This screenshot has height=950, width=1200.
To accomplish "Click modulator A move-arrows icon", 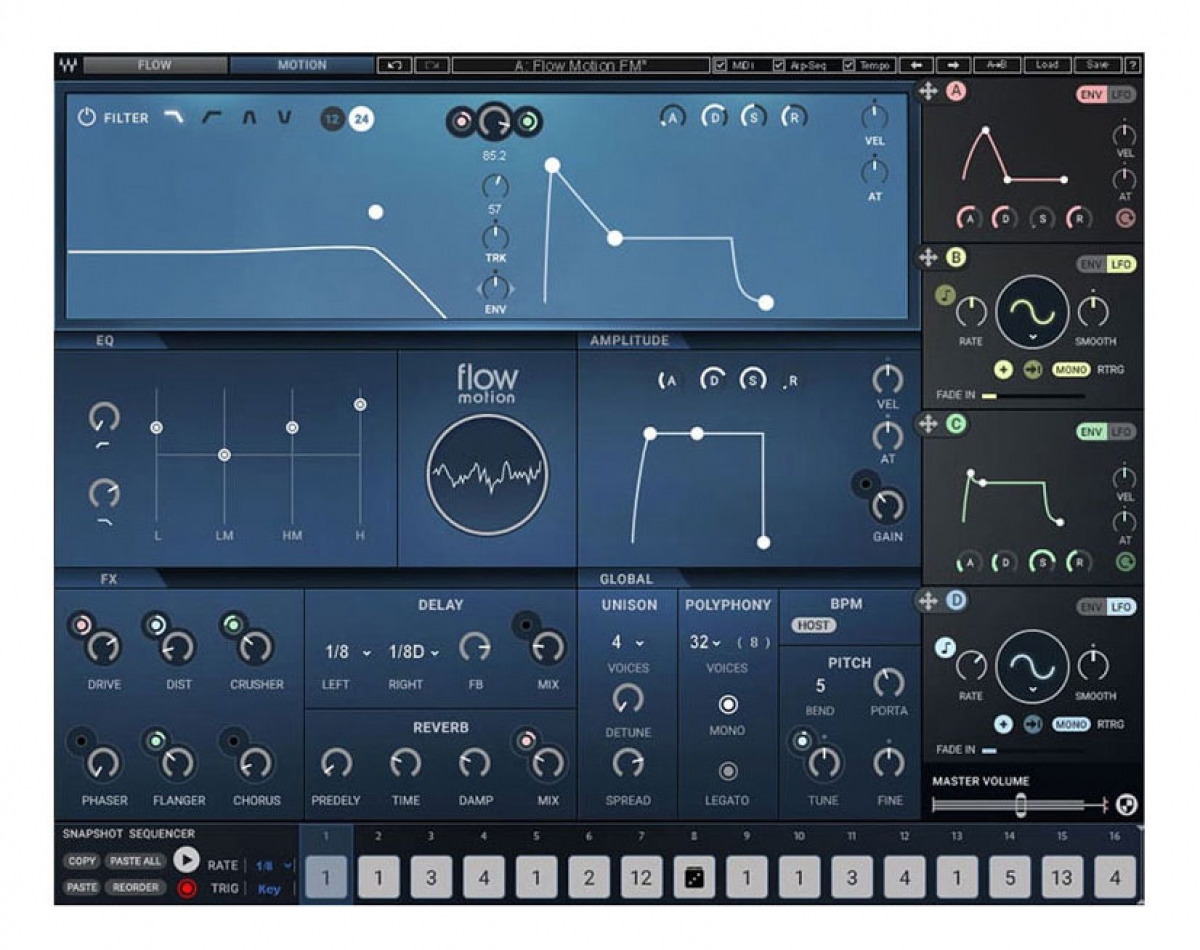I will click(928, 92).
